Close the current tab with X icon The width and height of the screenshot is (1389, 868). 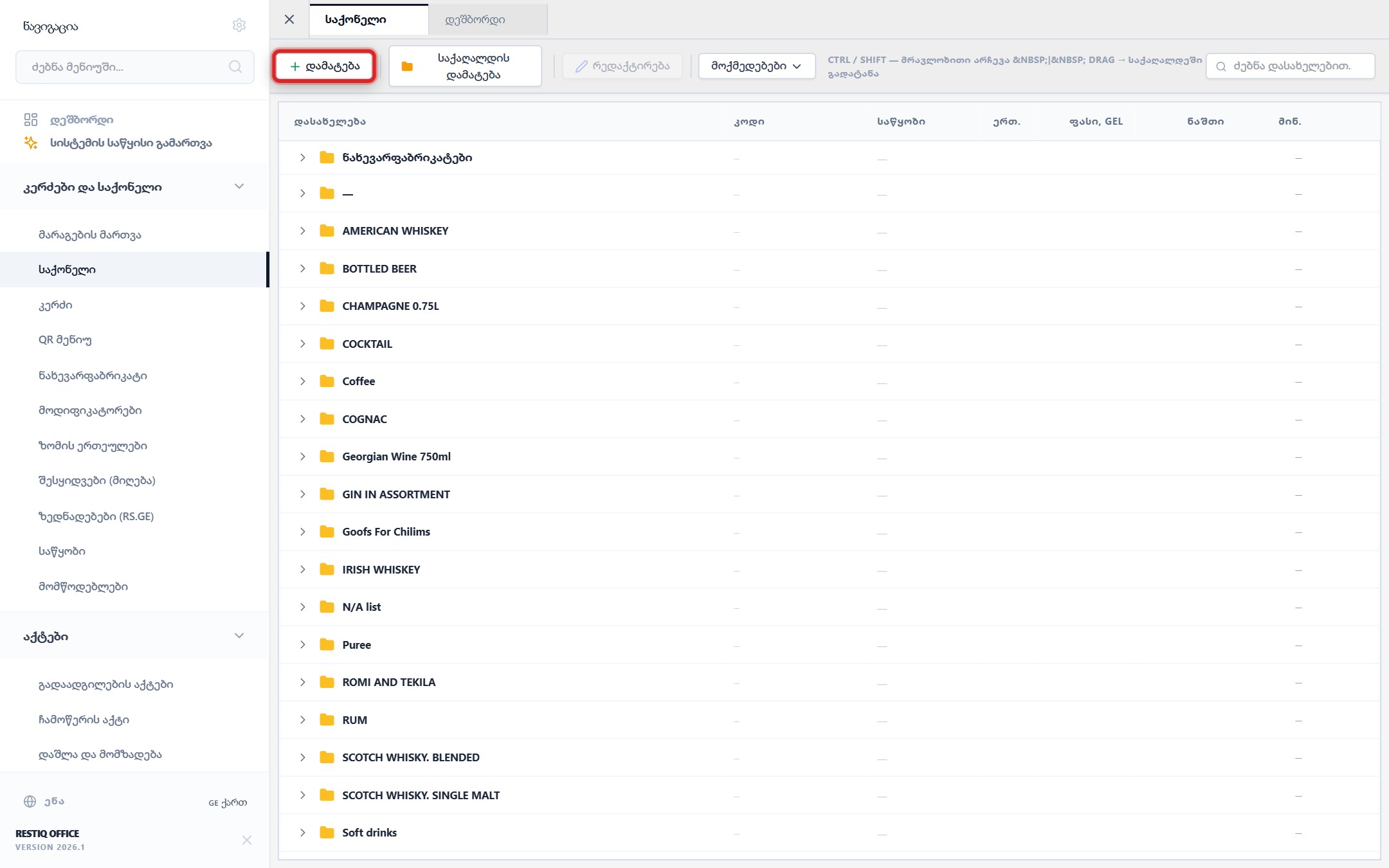pos(289,19)
